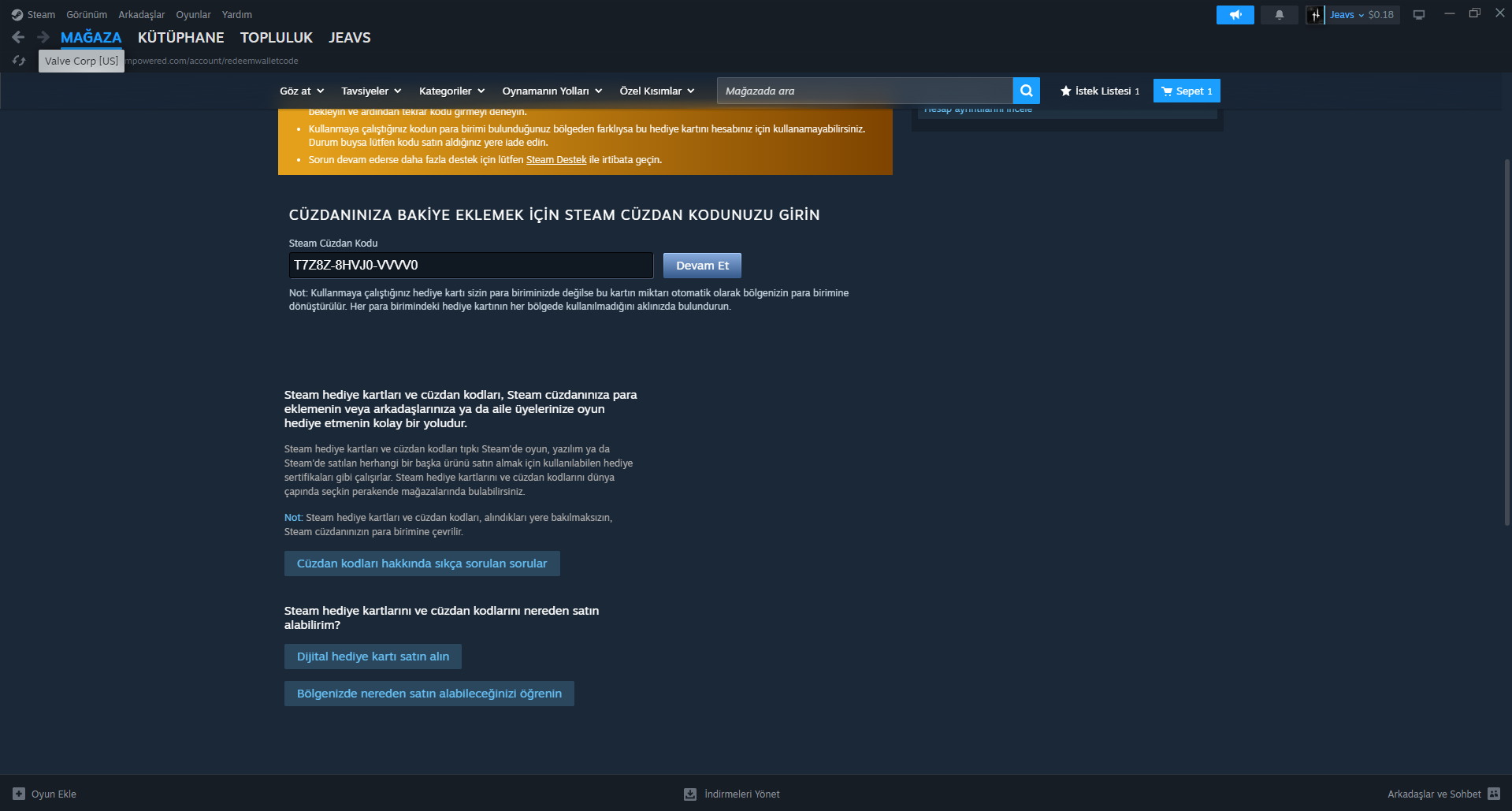Click the page vertical scrollbar

coord(1506,343)
